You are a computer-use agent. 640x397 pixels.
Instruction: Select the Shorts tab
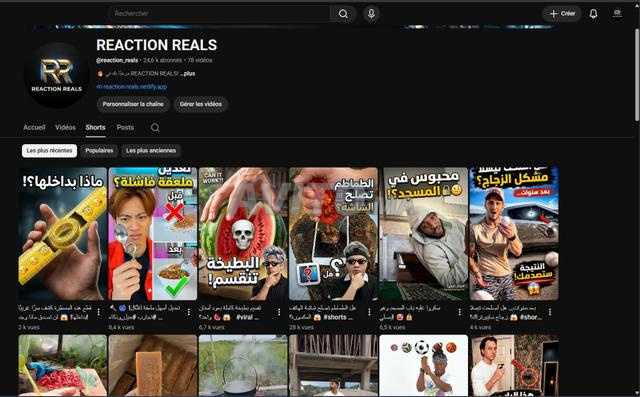pyautogui.click(x=96, y=128)
